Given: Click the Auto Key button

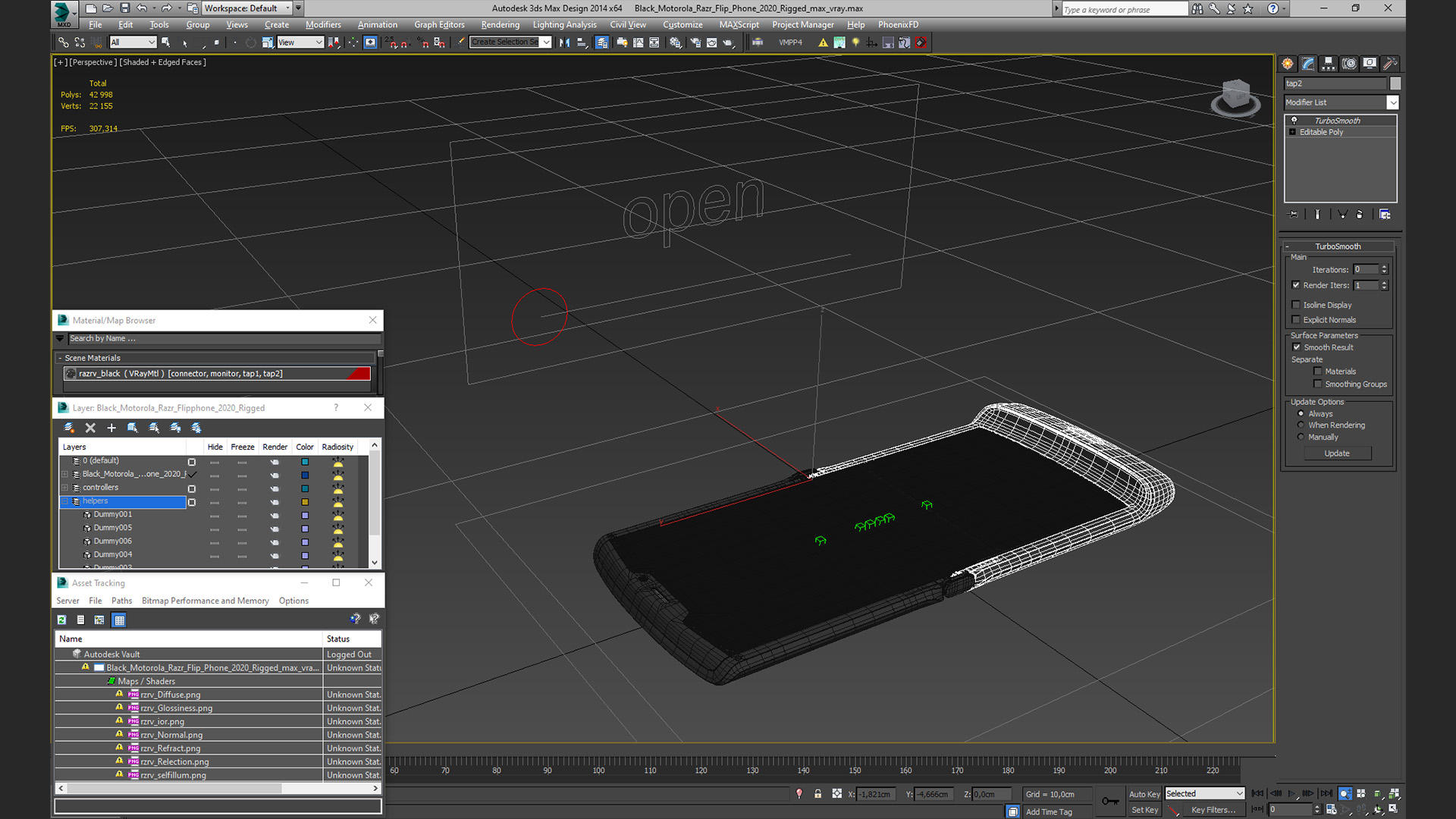Looking at the screenshot, I should click(x=1144, y=794).
